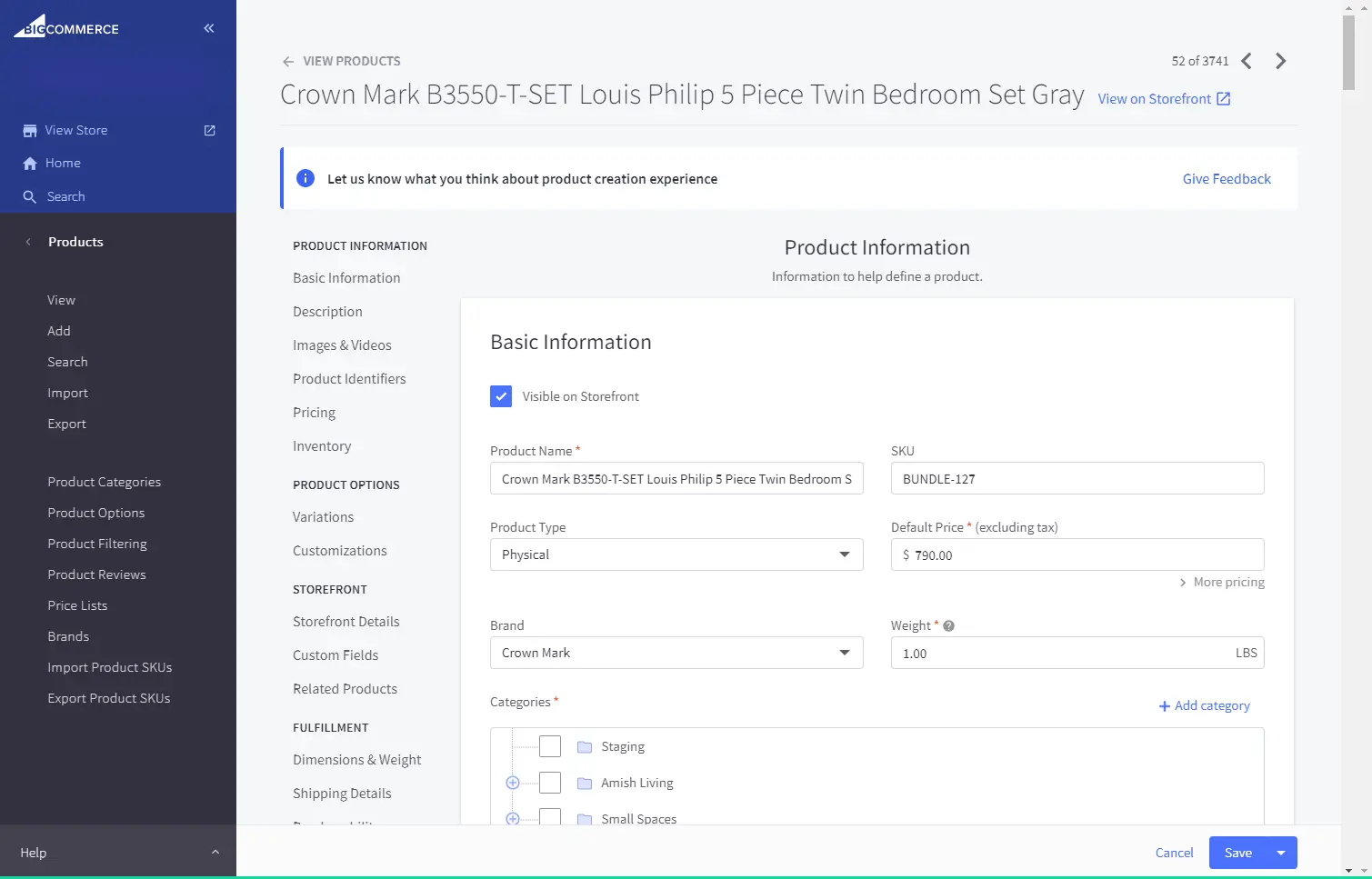
Task: Expand the Amish Living category tree
Action: click(513, 783)
